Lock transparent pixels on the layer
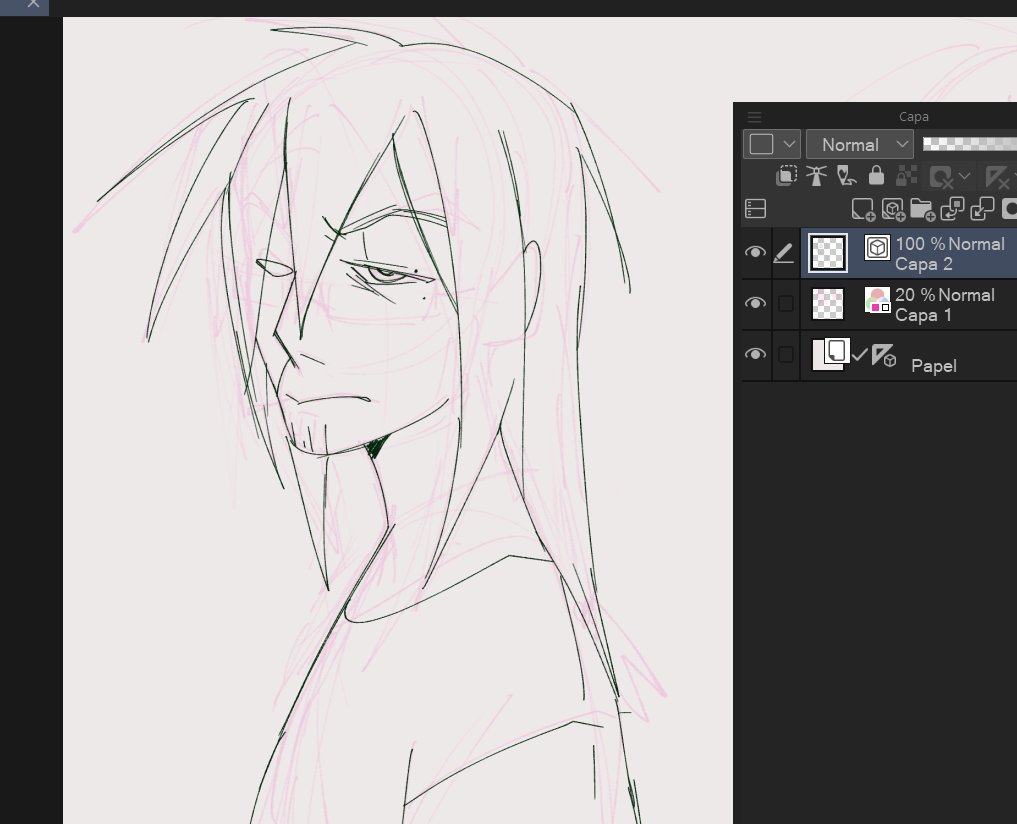Image resolution: width=1017 pixels, height=824 pixels. tap(905, 176)
